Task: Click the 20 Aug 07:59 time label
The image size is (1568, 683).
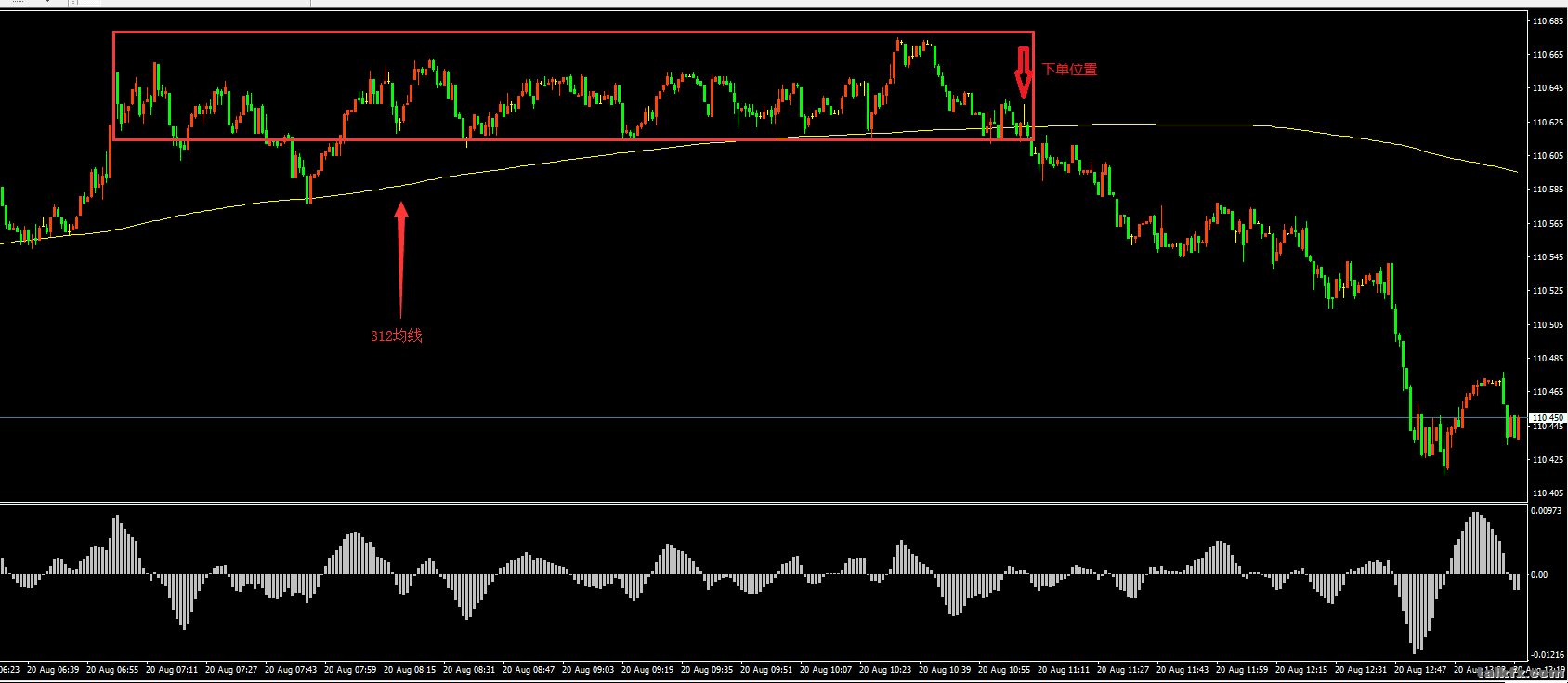Action: click(350, 670)
